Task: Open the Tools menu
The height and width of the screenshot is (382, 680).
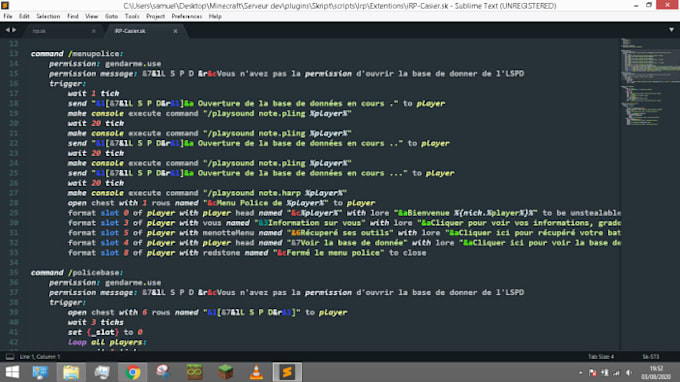Action: pos(132,16)
